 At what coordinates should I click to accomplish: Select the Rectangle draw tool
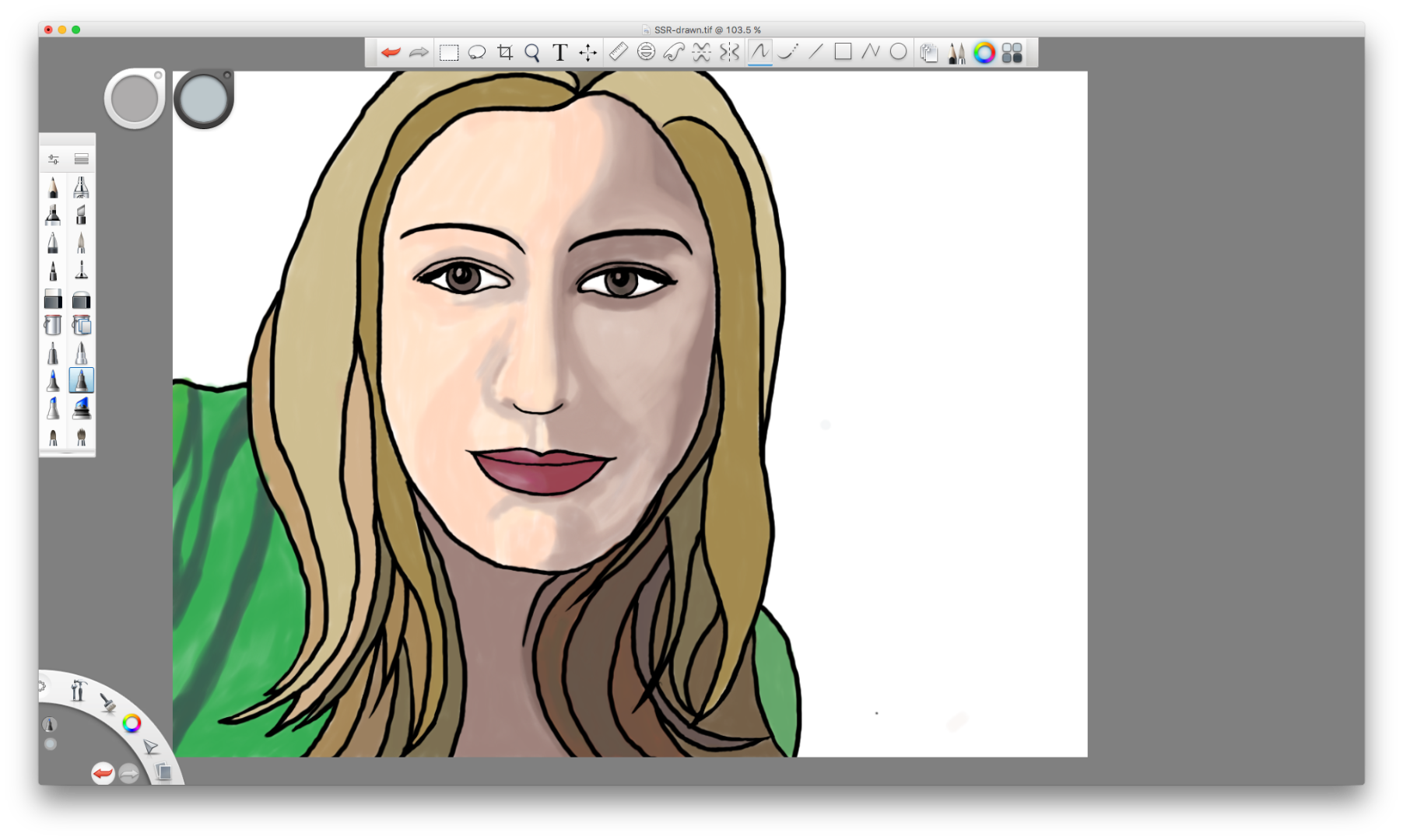(843, 52)
